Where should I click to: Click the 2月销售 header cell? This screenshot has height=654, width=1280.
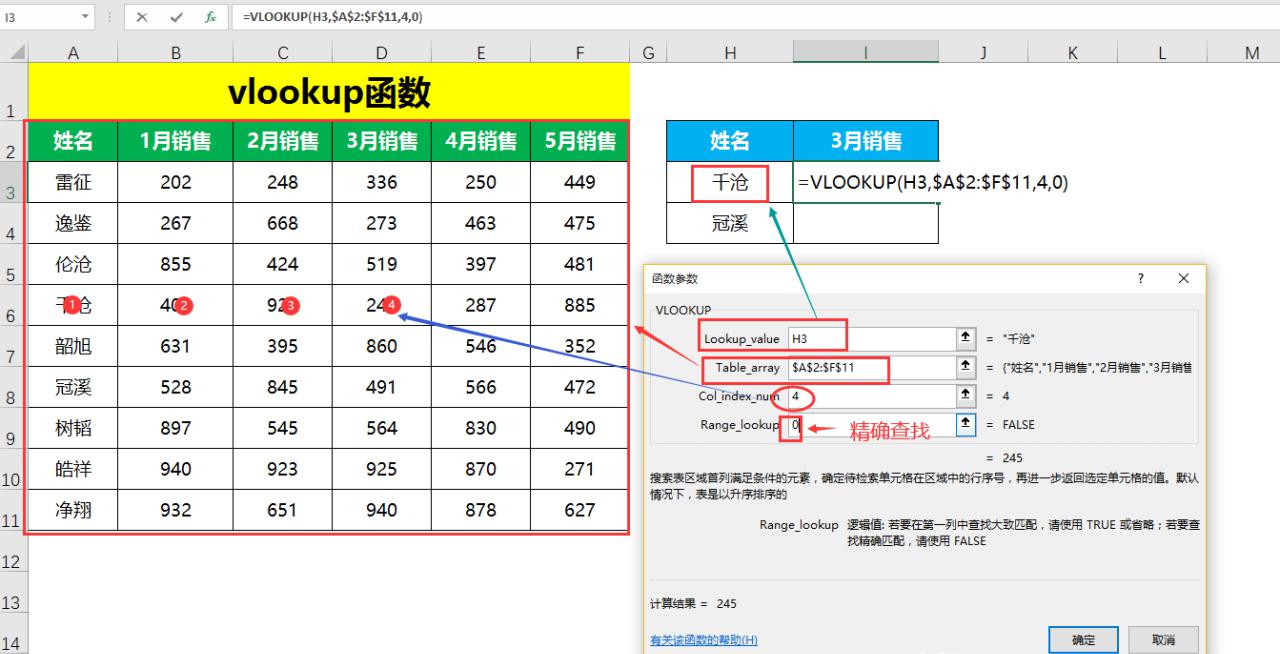pos(282,142)
